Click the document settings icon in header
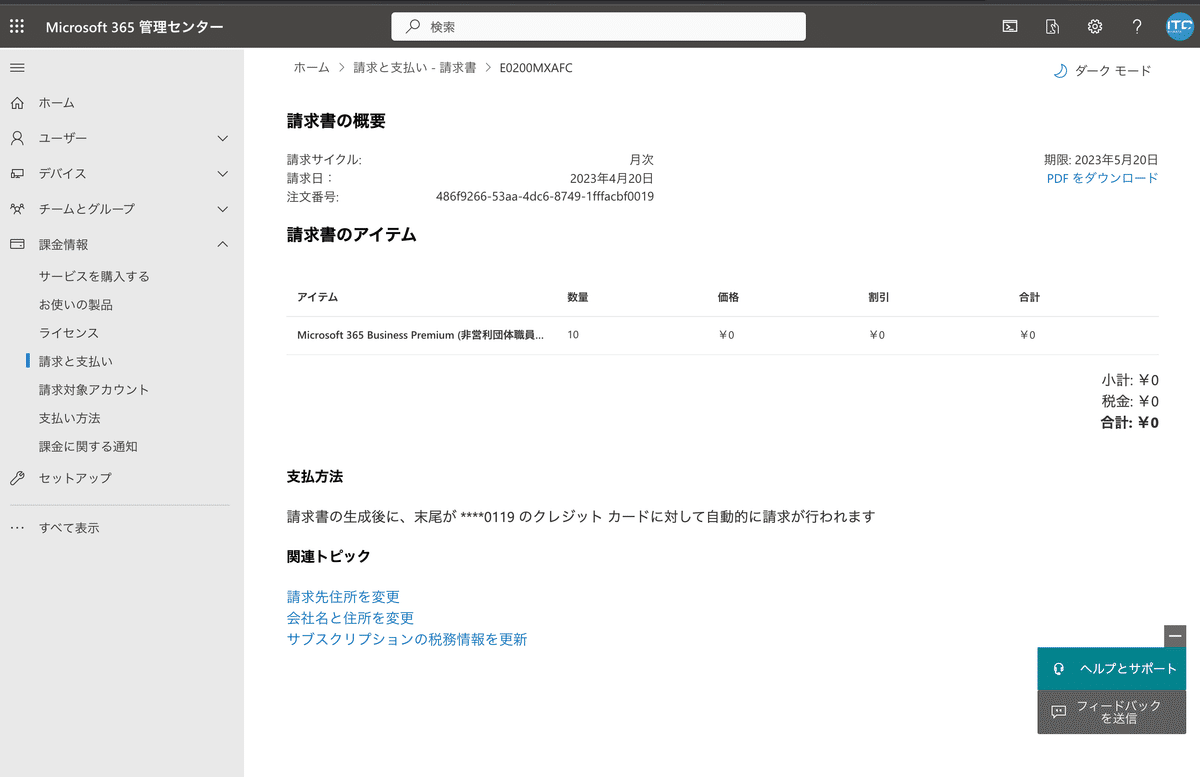Viewport: 1200px width, 777px height. pos(1052,26)
